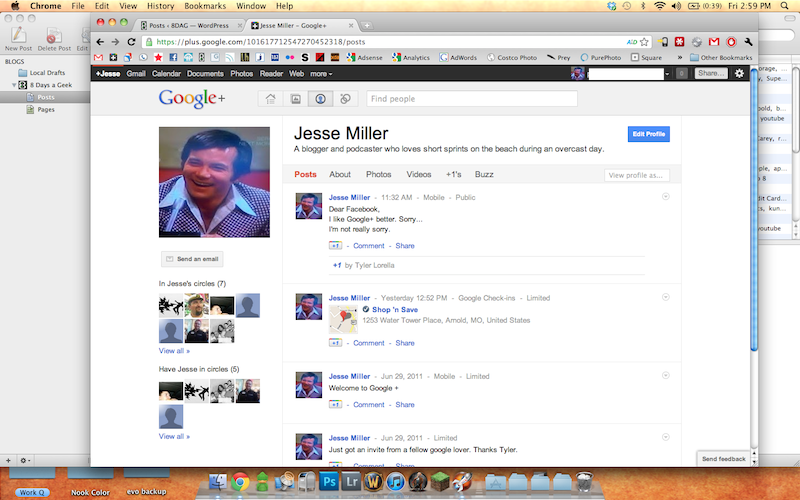Launch Photoshop from the Dock

[x=329, y=481]
